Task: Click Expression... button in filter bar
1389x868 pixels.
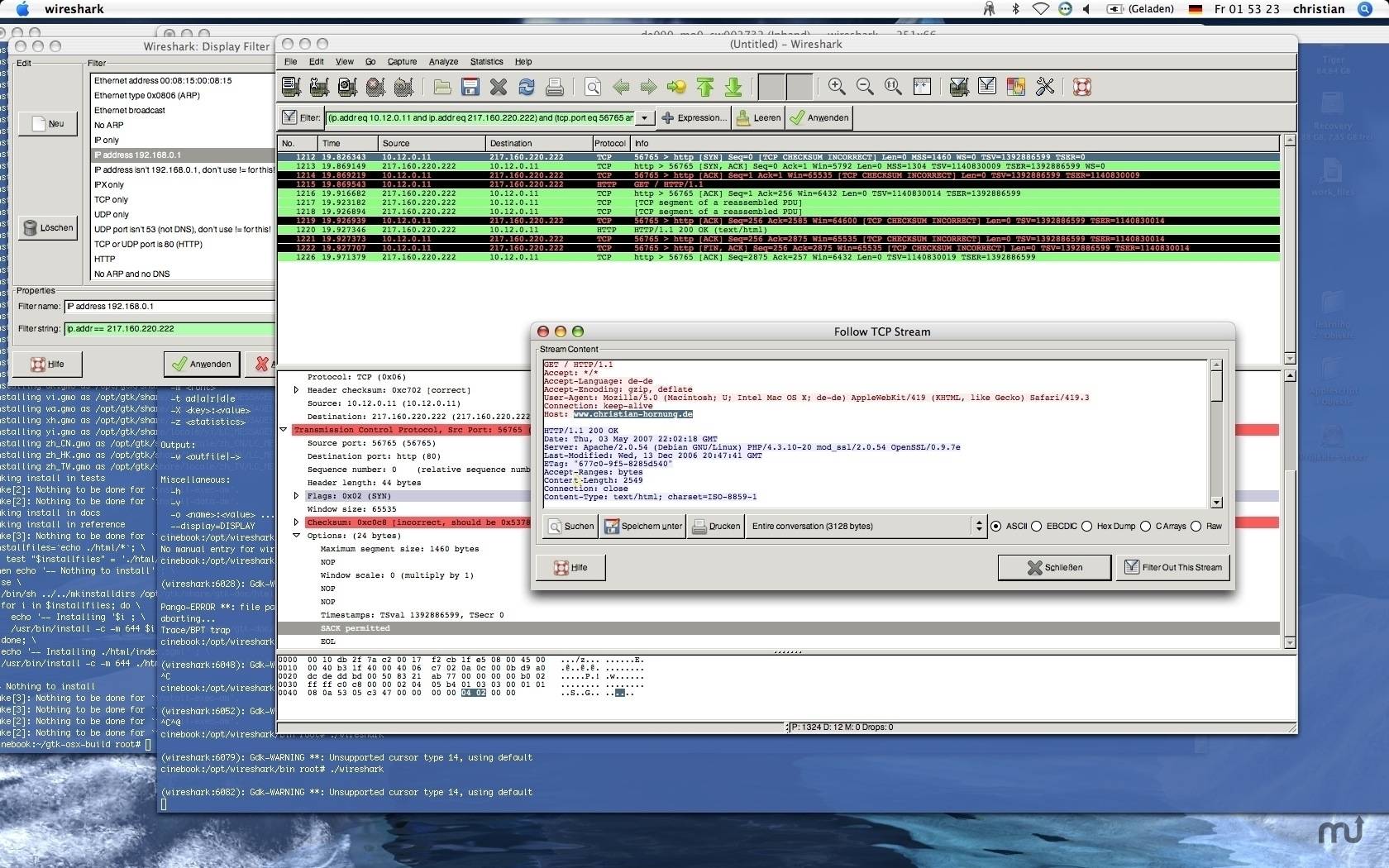Action: click(694, 118)
